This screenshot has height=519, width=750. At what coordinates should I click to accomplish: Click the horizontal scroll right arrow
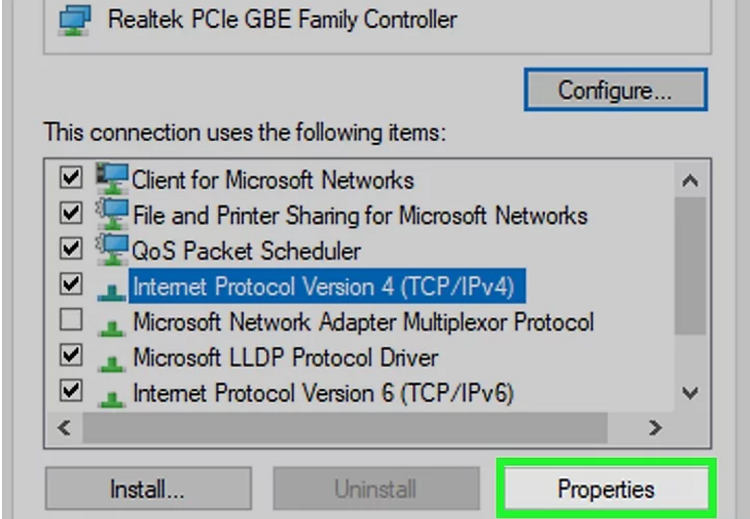click(x=655, y=427)
